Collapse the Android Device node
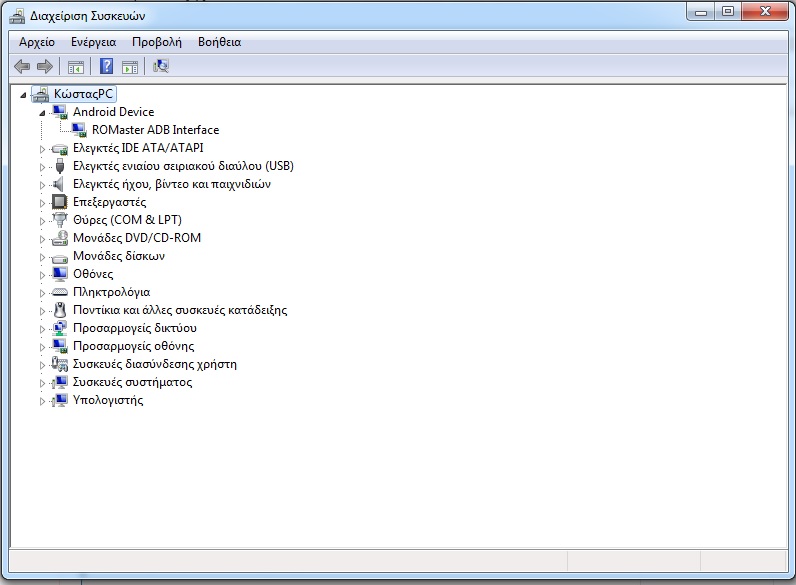The image size is (796, 585). pyautogui.click(x=42, y=113)
